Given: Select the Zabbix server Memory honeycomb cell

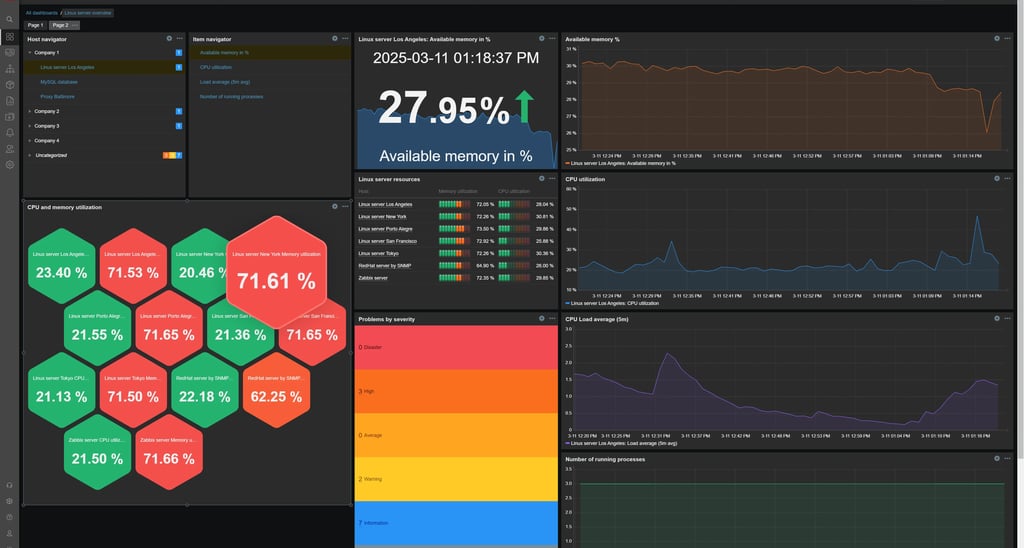Looking at the screenshot, I should point(169,452).
